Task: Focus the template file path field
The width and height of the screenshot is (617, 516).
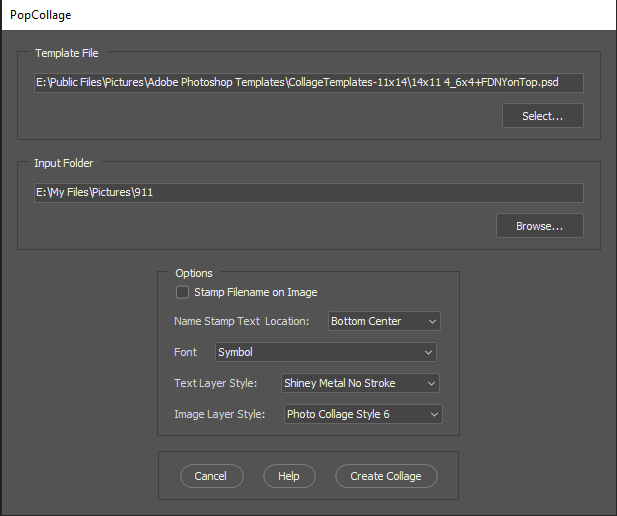Action: (x=308, y=83)
